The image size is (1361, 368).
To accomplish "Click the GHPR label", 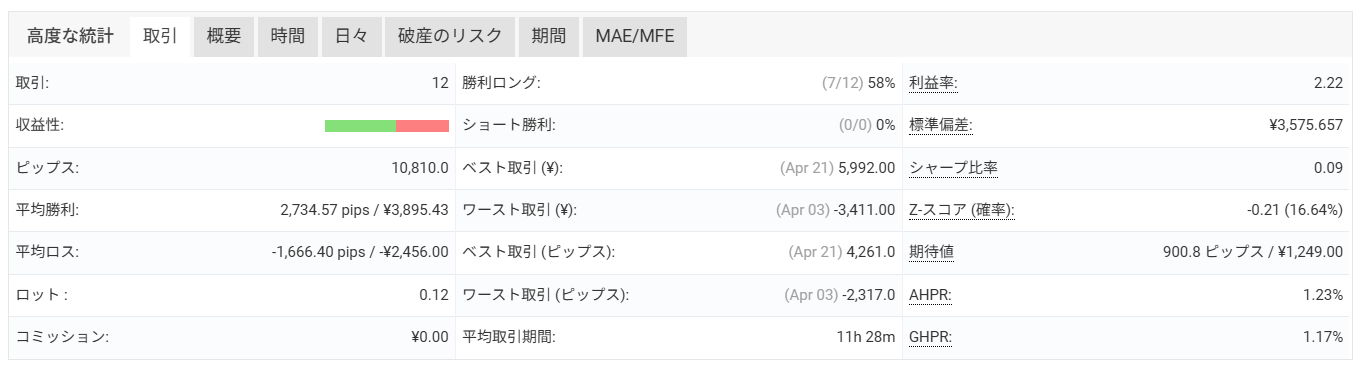I will [x=930, y=337].
